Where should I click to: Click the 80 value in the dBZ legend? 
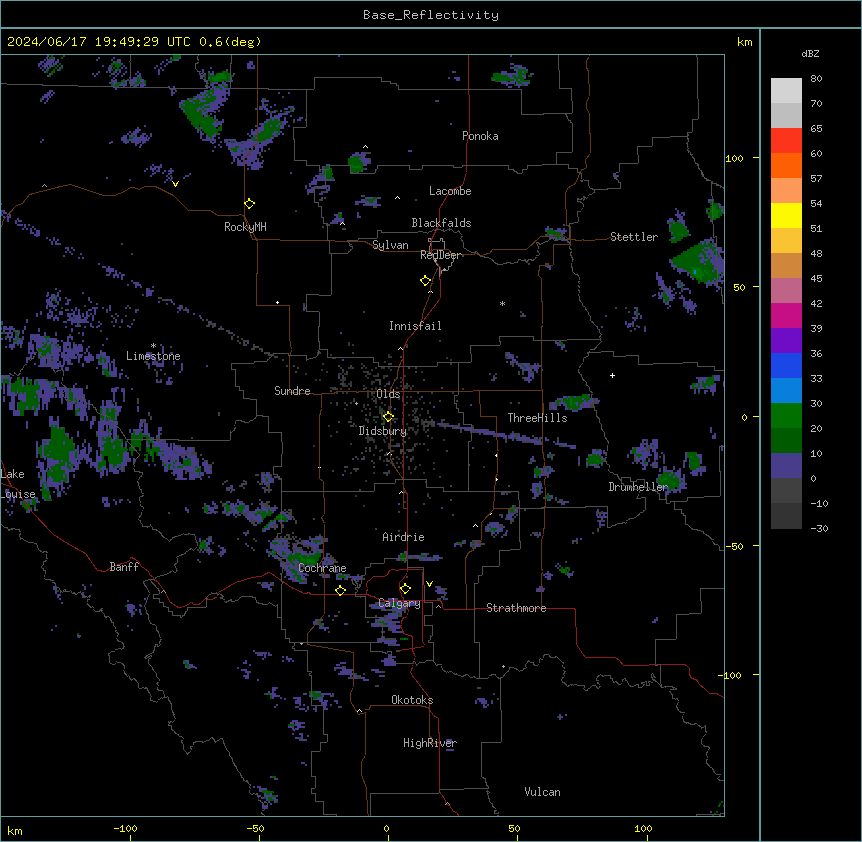(x=816, y=79)
